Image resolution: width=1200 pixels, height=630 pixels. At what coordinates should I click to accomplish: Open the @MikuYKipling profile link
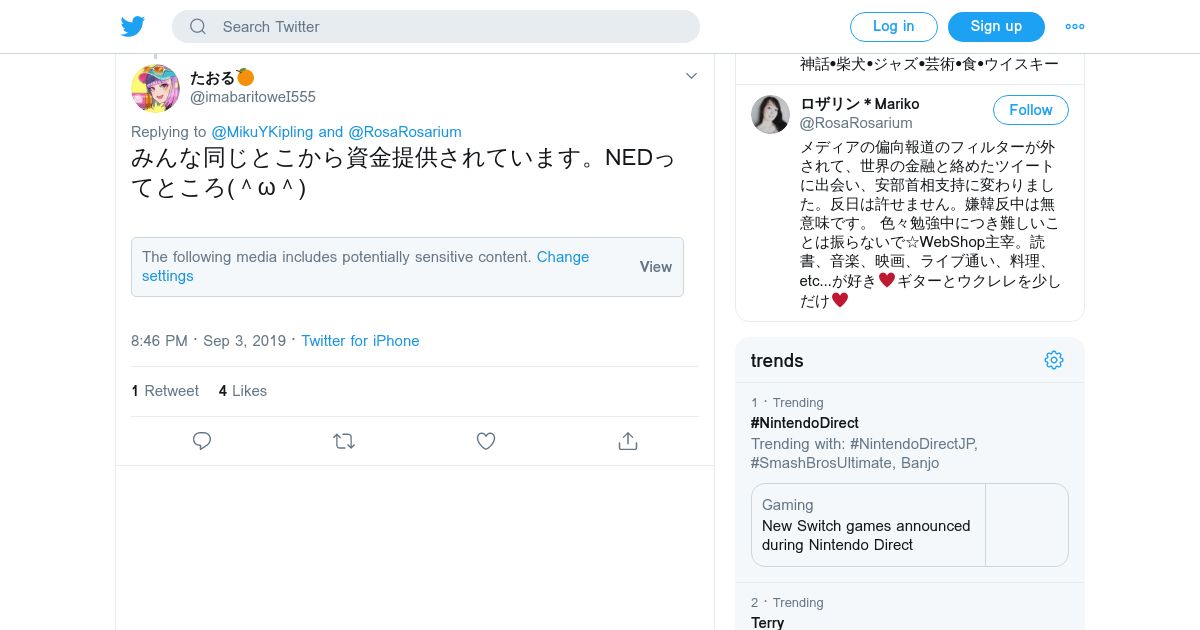pyautogui.click(x=262, y=132)
